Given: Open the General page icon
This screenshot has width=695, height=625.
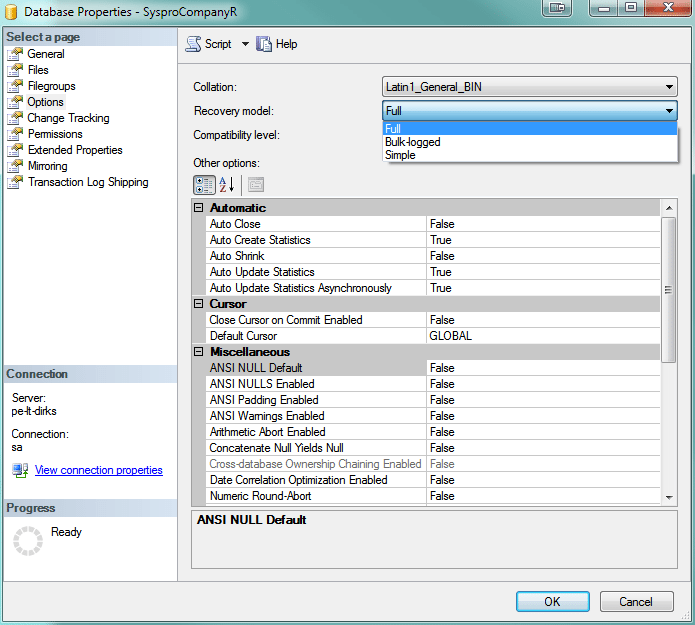Looking at the screenshot, I should pyautogui.click(x=15, y=54).
